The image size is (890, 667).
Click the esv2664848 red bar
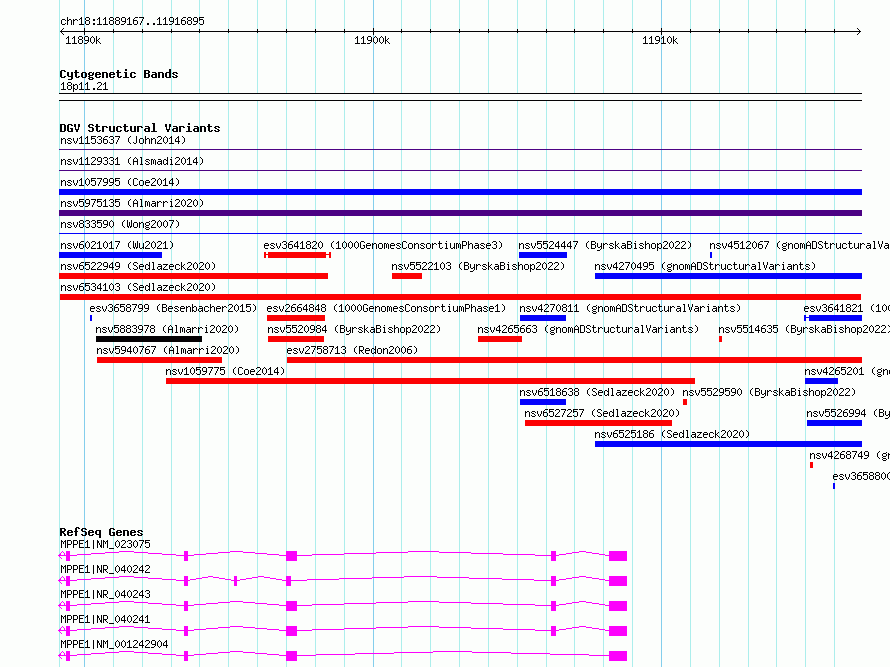coord(296,318)
